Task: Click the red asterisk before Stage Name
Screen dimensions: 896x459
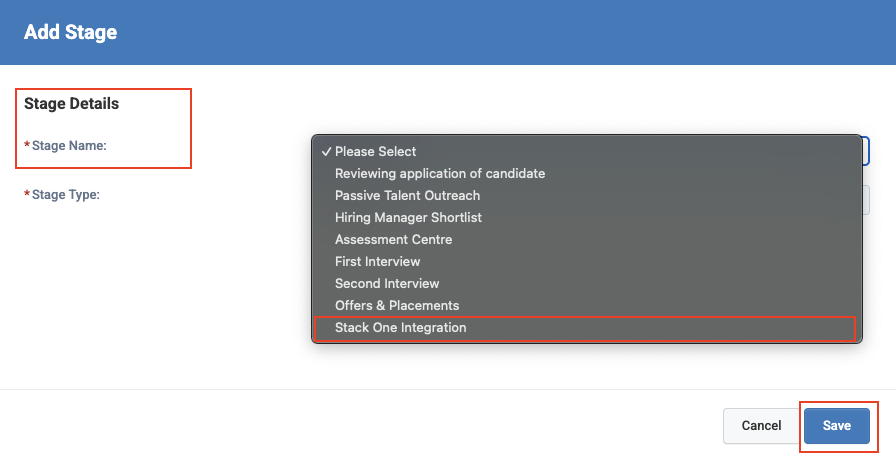Action: pyautogui.click(x=27, y=146)
